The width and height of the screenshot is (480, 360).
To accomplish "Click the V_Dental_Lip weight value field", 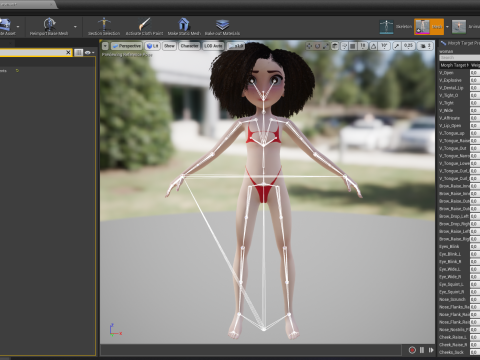I will pos(475,88).
